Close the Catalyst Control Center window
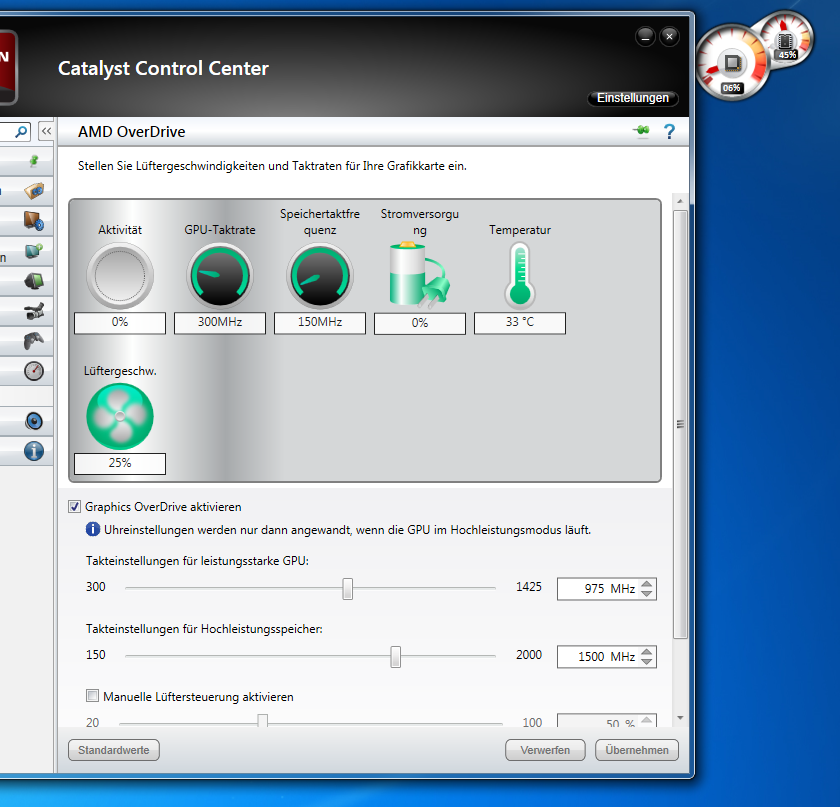The image size is (840, 807). [669, 36]
